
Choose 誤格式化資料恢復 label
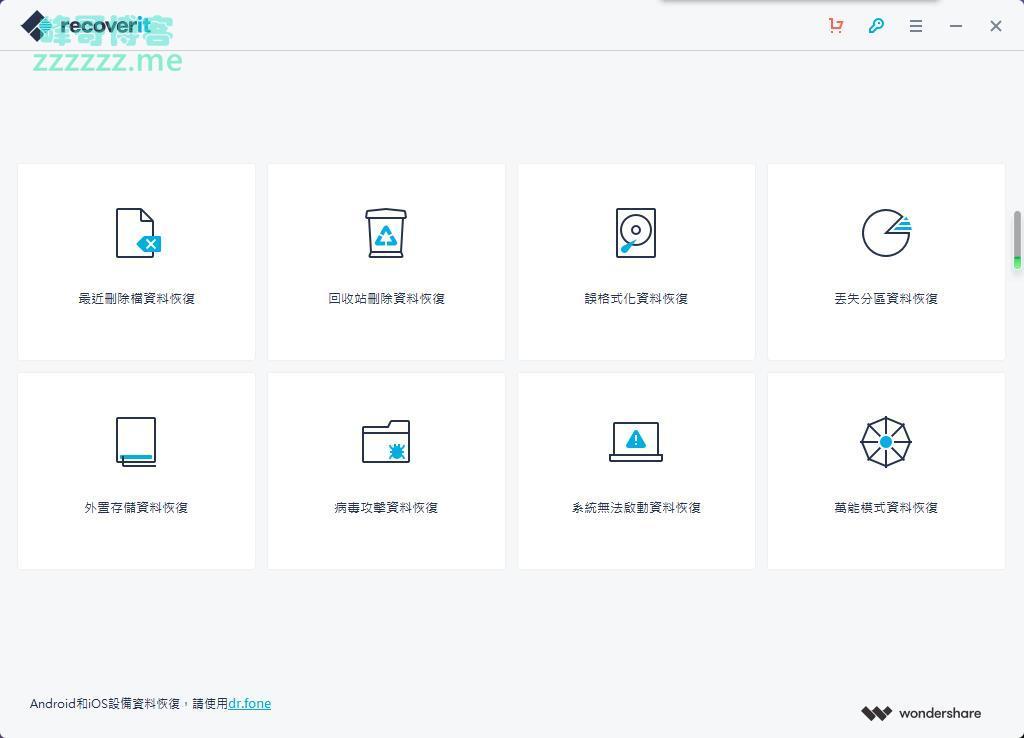636,298
